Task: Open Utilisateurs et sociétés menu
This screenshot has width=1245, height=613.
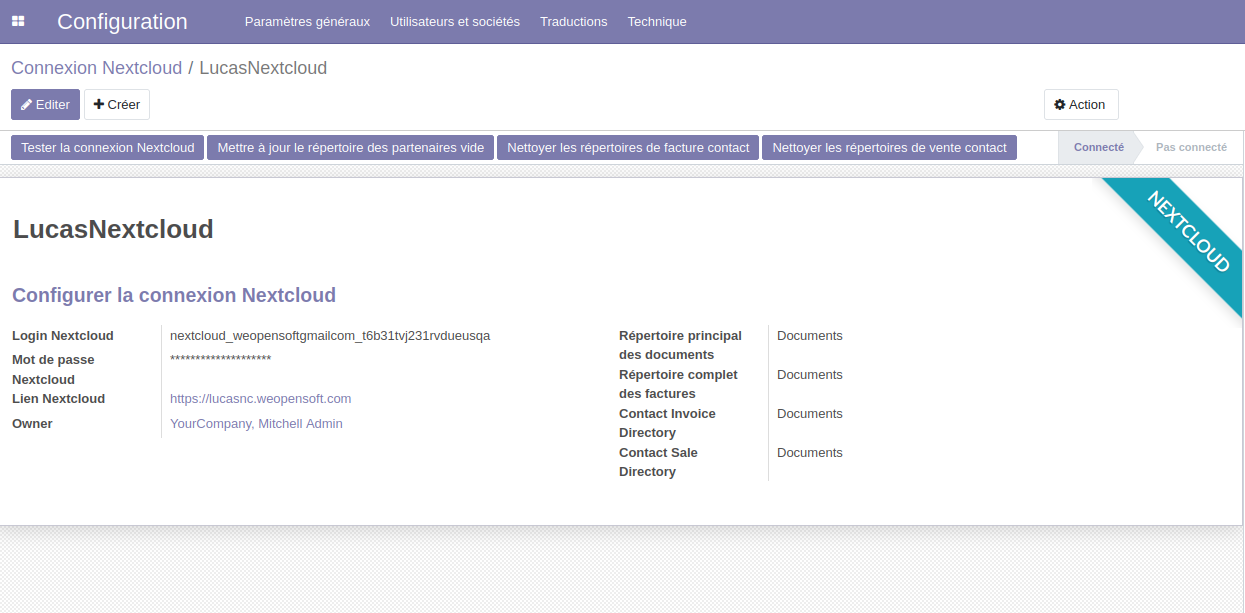Action: pos(455,21)
